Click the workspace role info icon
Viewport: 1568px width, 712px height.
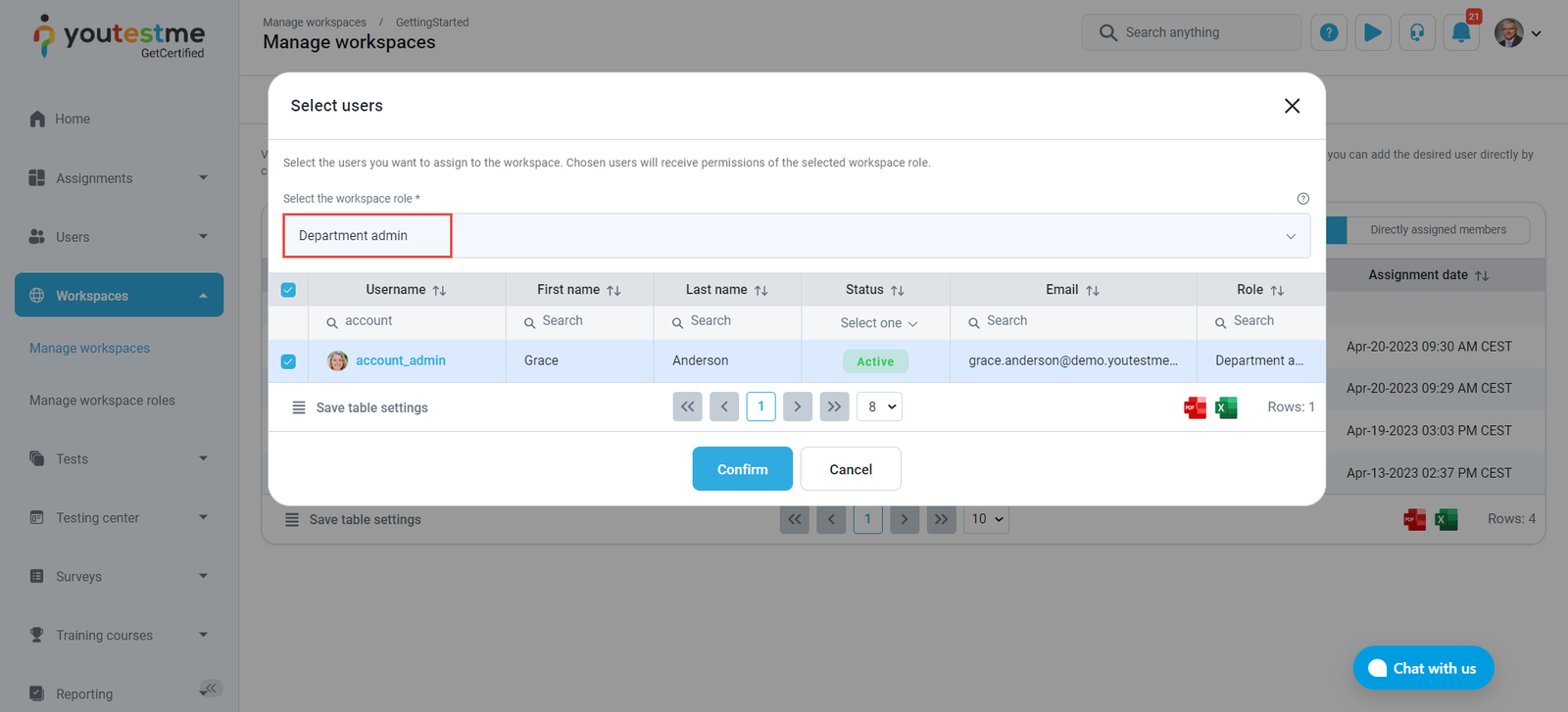(x=1302, y=199)
